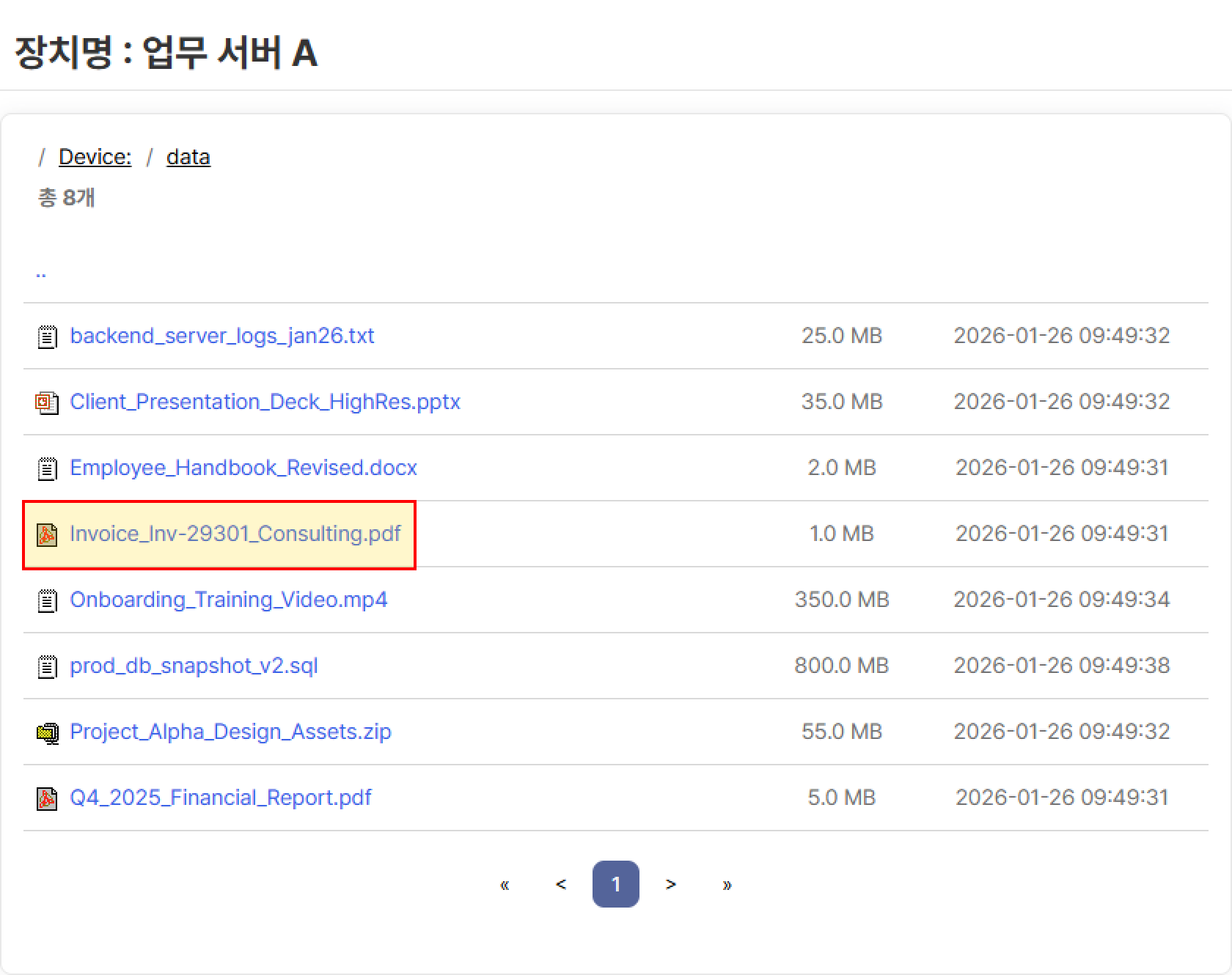1232x975 pixels.
Task: Click the zip archive icon beside Project_Alpha_Design_Assets.zip
Action: (x=47, y=732)
